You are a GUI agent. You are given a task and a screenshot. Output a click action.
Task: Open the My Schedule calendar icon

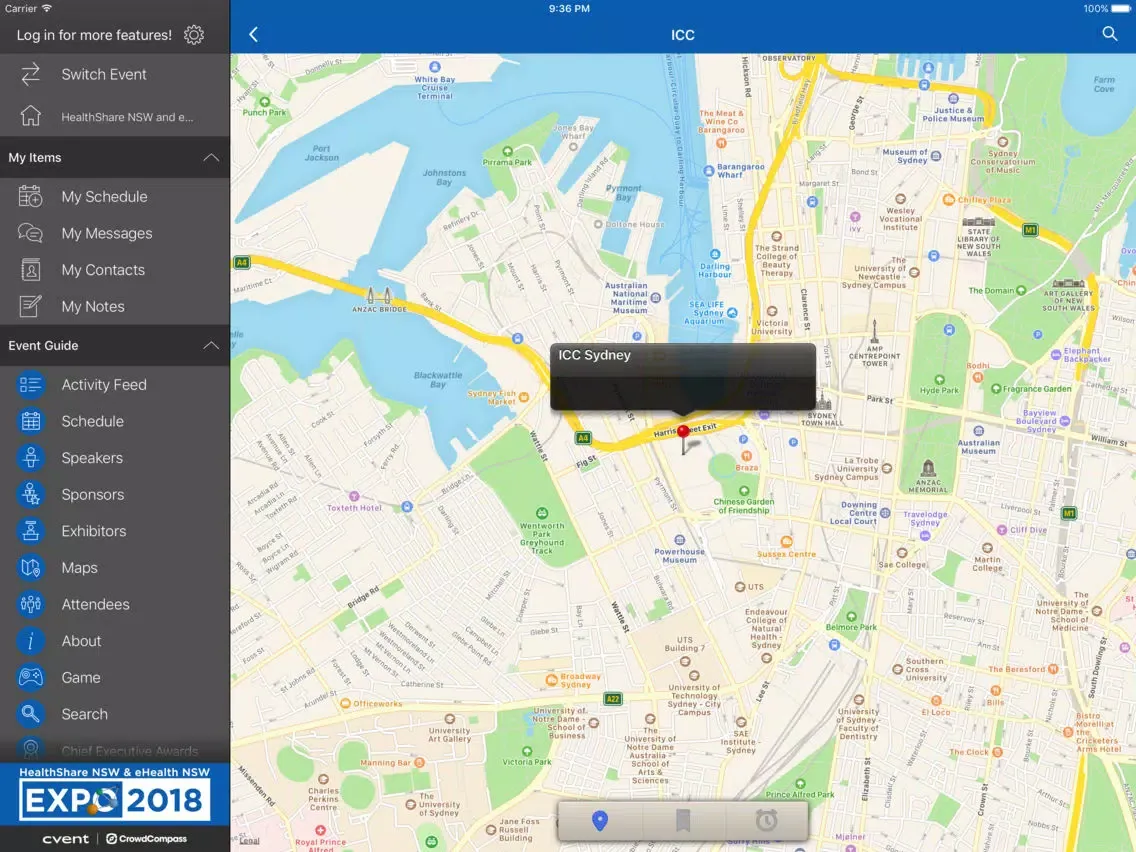coord(30,196)
